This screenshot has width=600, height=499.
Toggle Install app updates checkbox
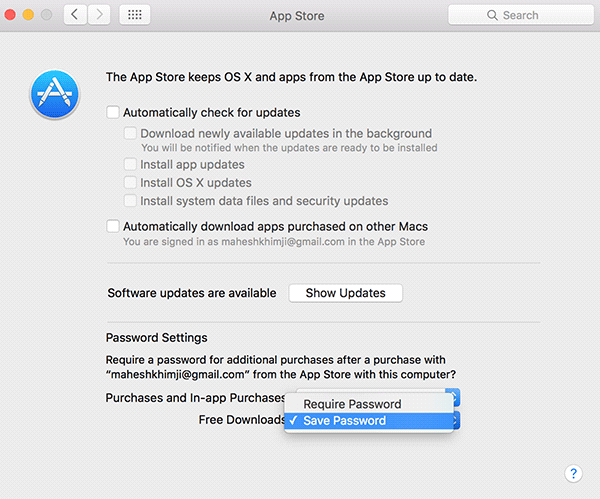pyautogui.click(x=131, y=164)
